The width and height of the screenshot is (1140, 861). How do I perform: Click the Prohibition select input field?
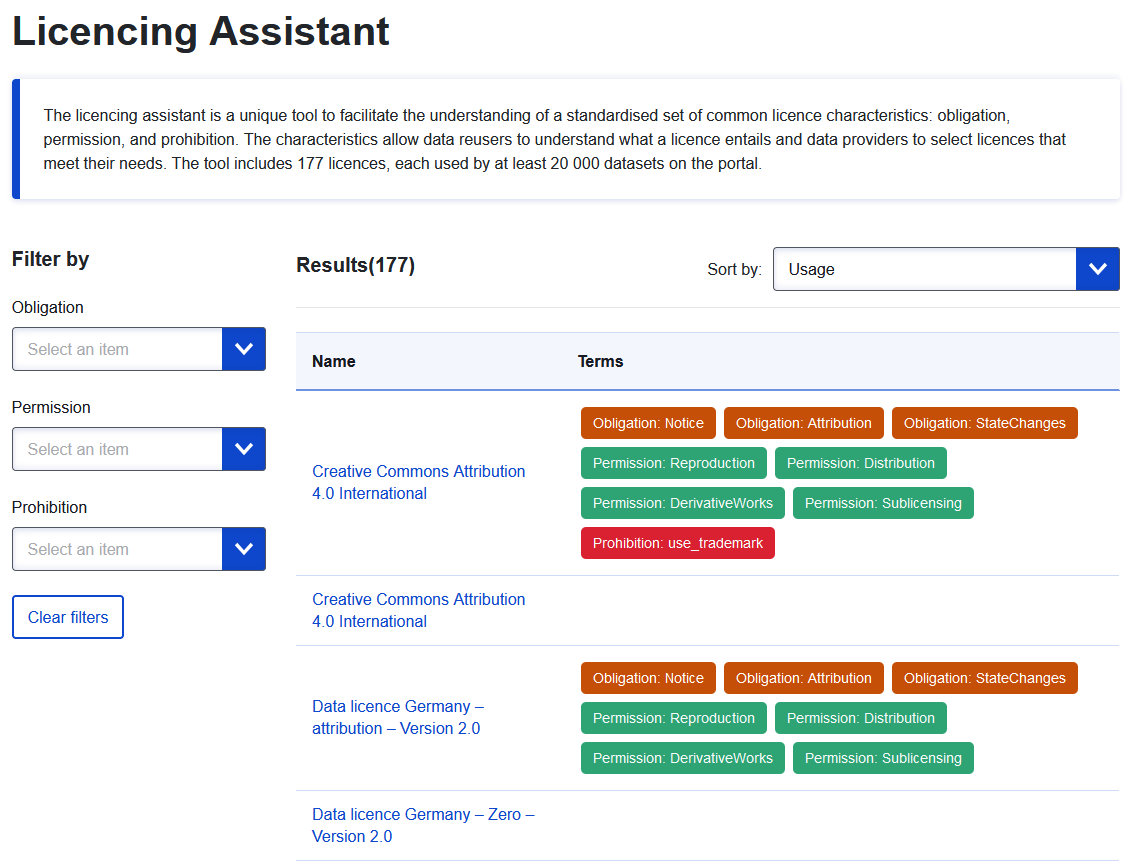117,549
